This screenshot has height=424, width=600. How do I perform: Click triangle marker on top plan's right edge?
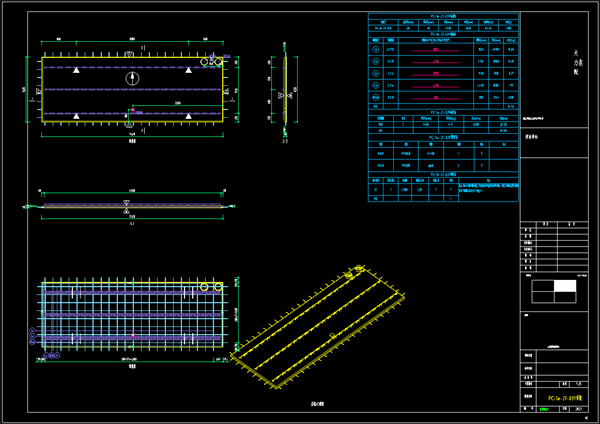226,91
